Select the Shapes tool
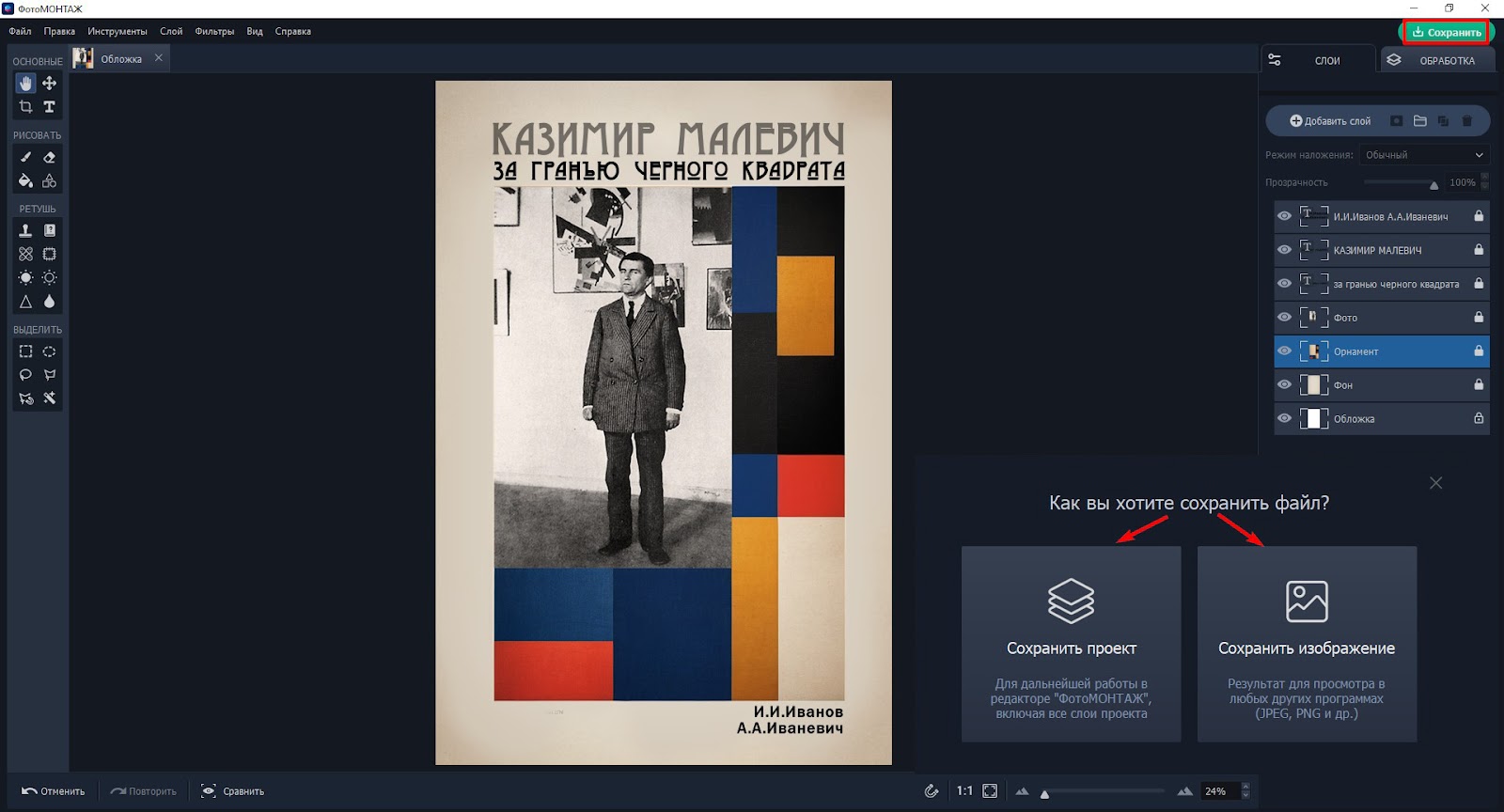This screenshot has width=1504, height=812. 50,181
